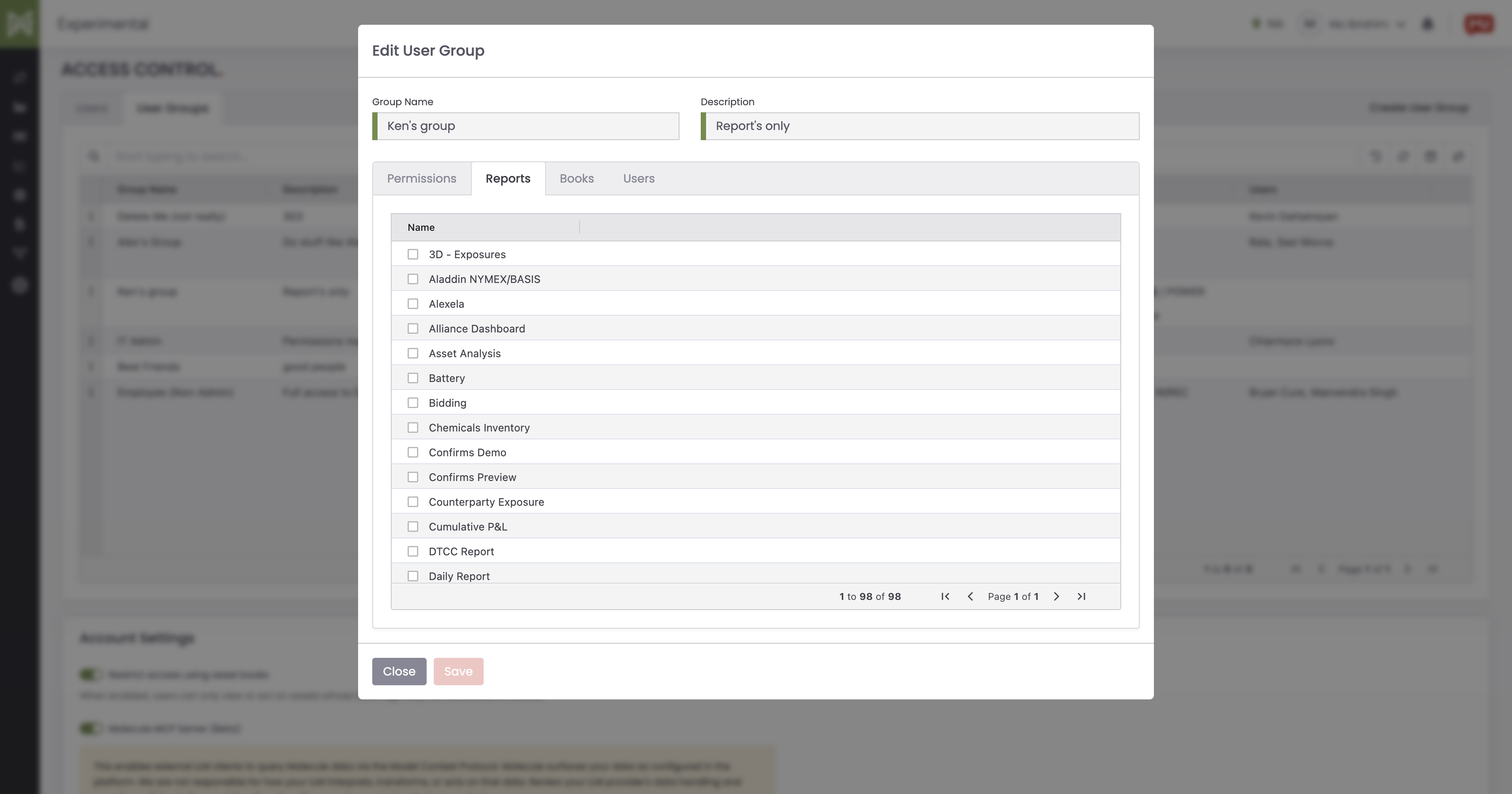Enable Alliance Dashboard report checkbox
The image size is (1512, 794).
(412, 328)
